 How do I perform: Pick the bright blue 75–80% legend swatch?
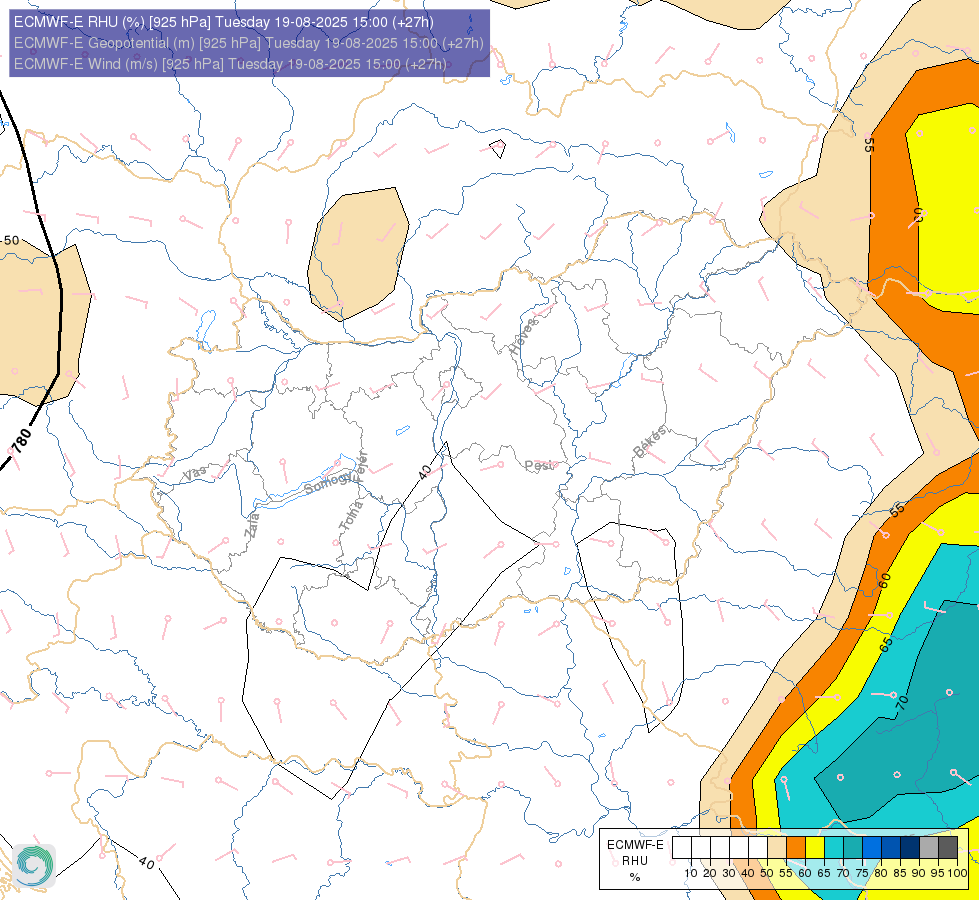[872, 848]
